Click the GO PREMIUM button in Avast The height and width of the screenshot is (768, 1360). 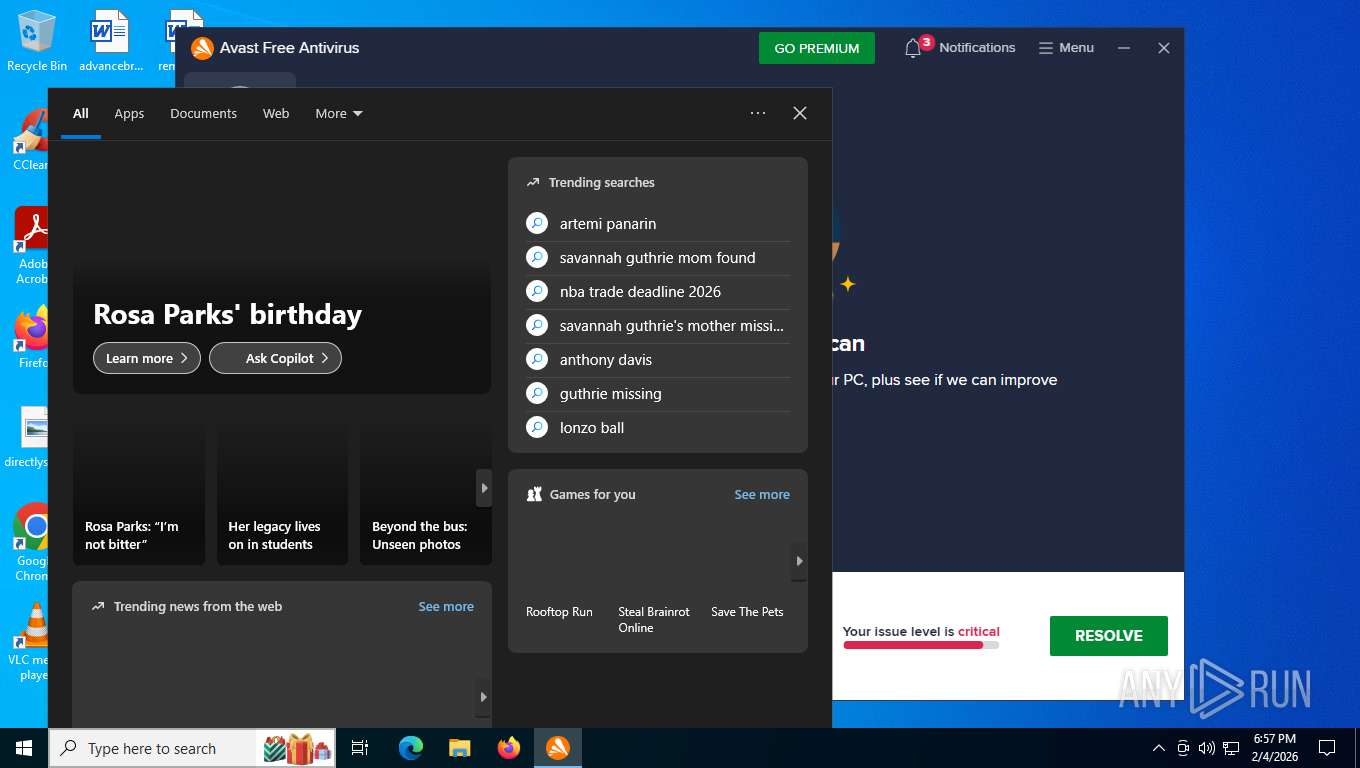(x=817, y=48)
